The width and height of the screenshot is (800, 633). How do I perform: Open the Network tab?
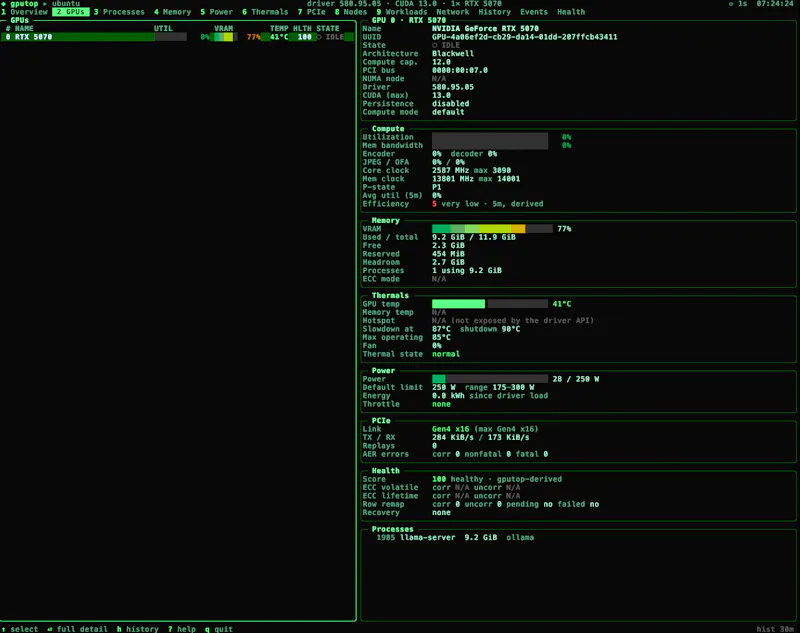(453, 12)
